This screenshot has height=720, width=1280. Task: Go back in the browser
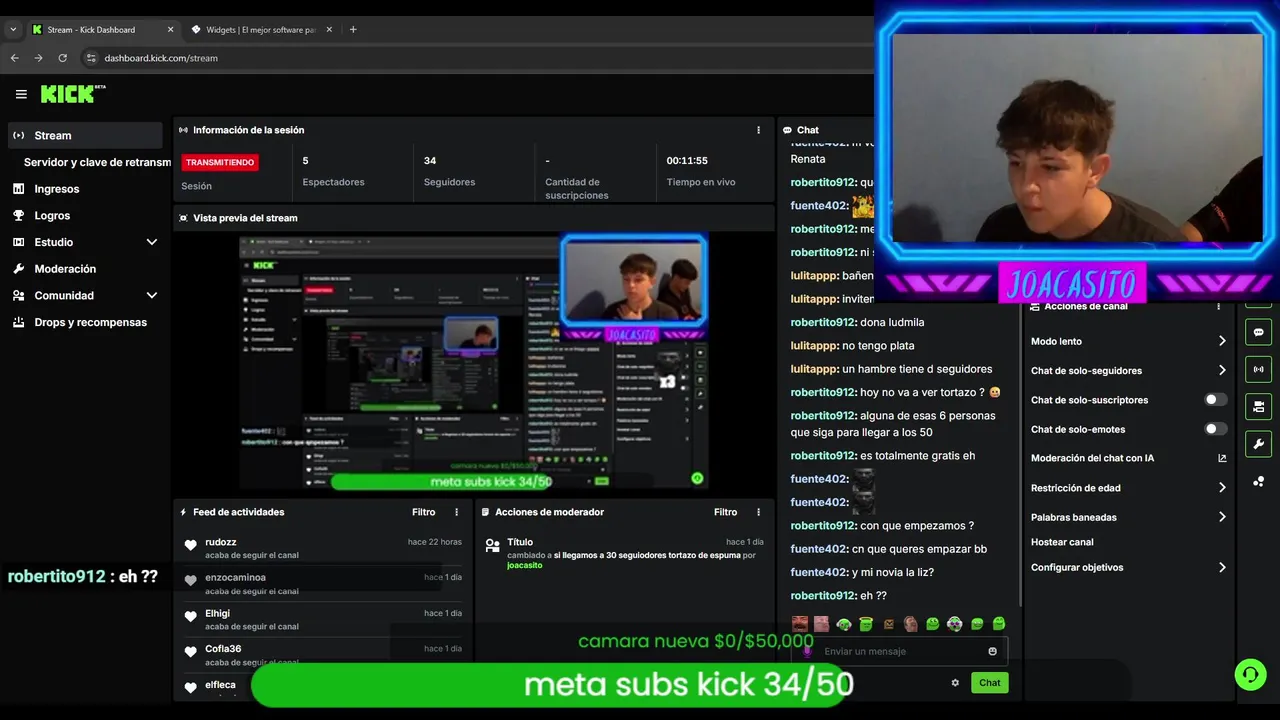click(14, 58)
